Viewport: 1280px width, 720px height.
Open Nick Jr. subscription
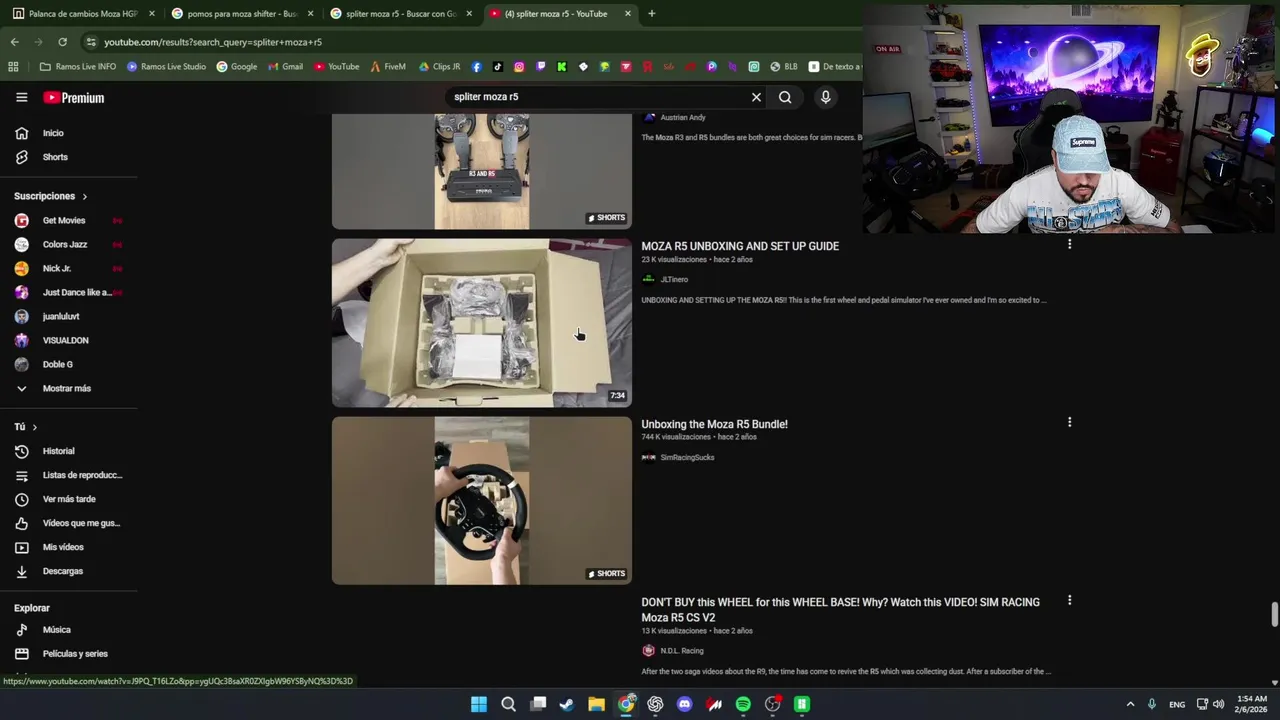coord(57,268)
